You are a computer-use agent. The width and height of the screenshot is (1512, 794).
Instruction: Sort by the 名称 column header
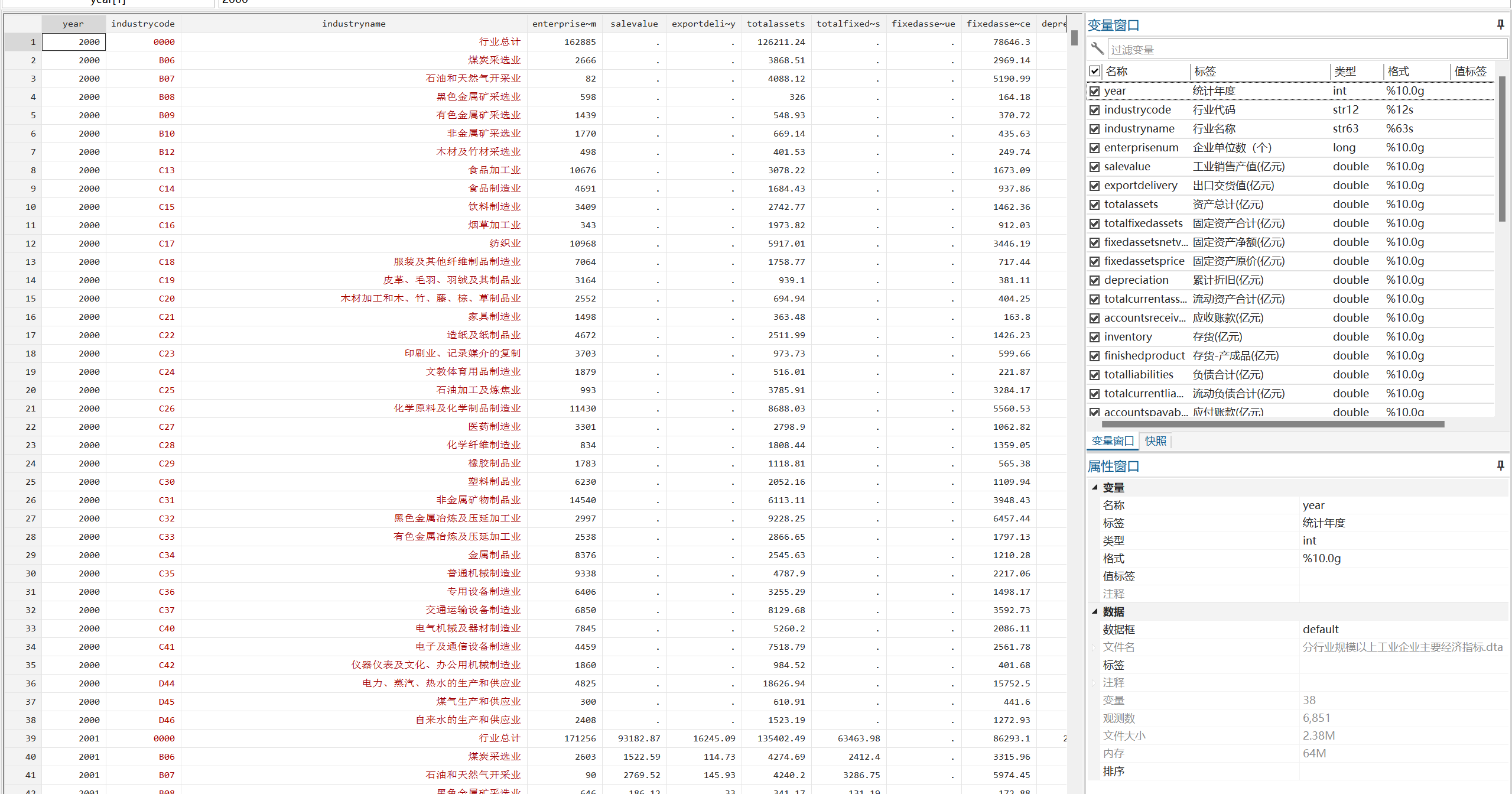pos(1117,72)
